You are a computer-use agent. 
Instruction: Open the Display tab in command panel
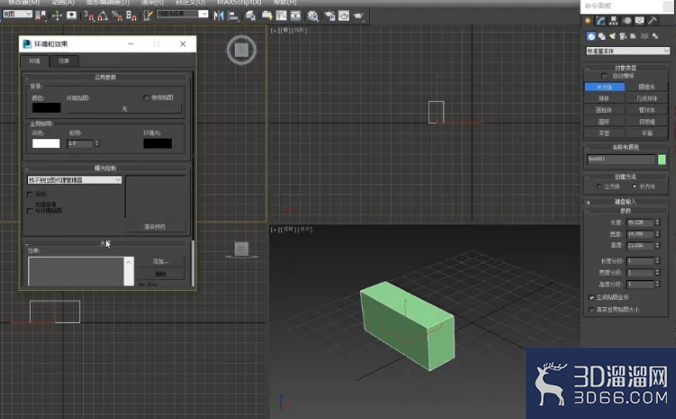pos(640,21)
